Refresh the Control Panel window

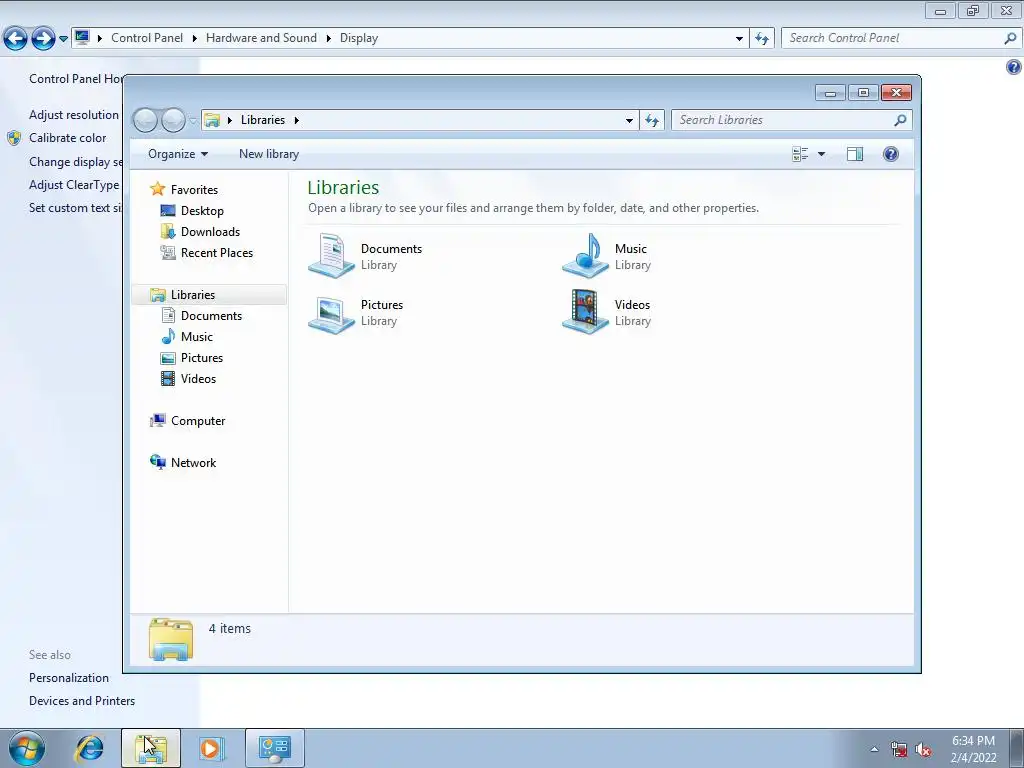761,39
